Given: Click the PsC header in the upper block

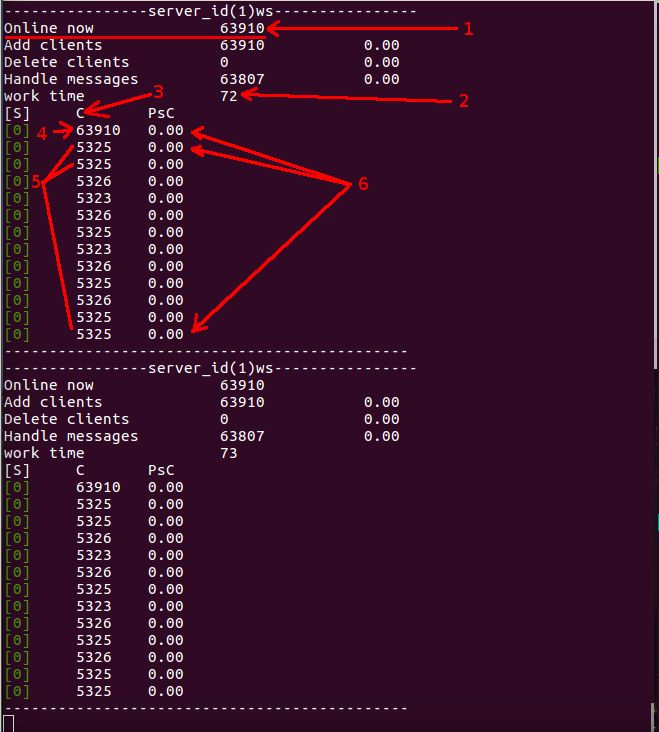Looking at the screenshot, I should (161, 113).
